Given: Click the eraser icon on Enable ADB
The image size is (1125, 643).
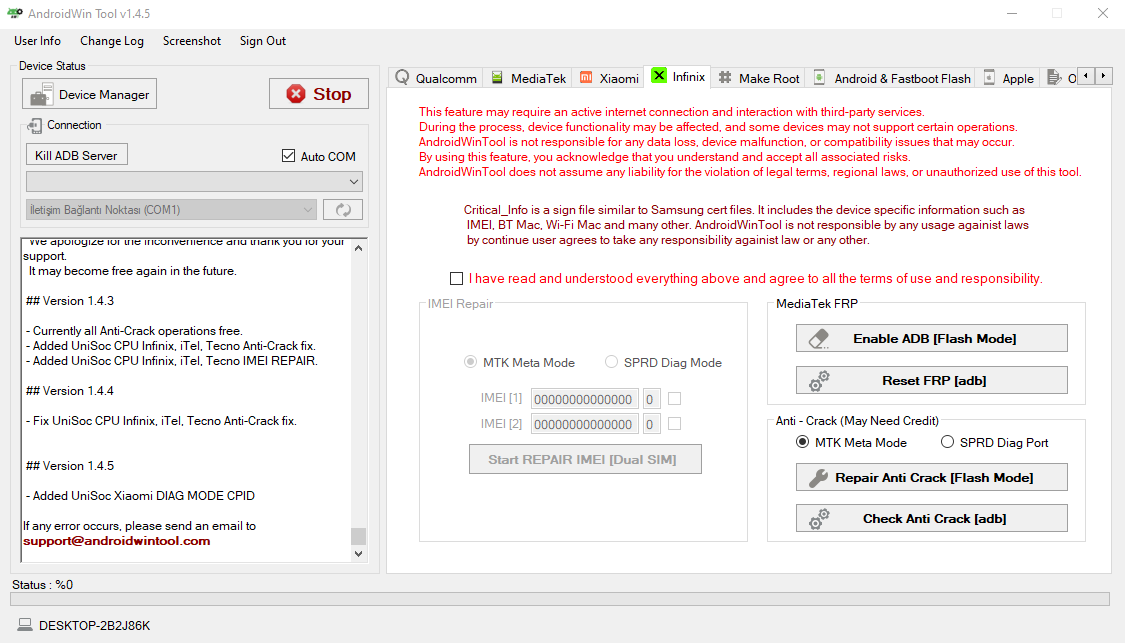Looking at the screenshot, I should 819,339.
